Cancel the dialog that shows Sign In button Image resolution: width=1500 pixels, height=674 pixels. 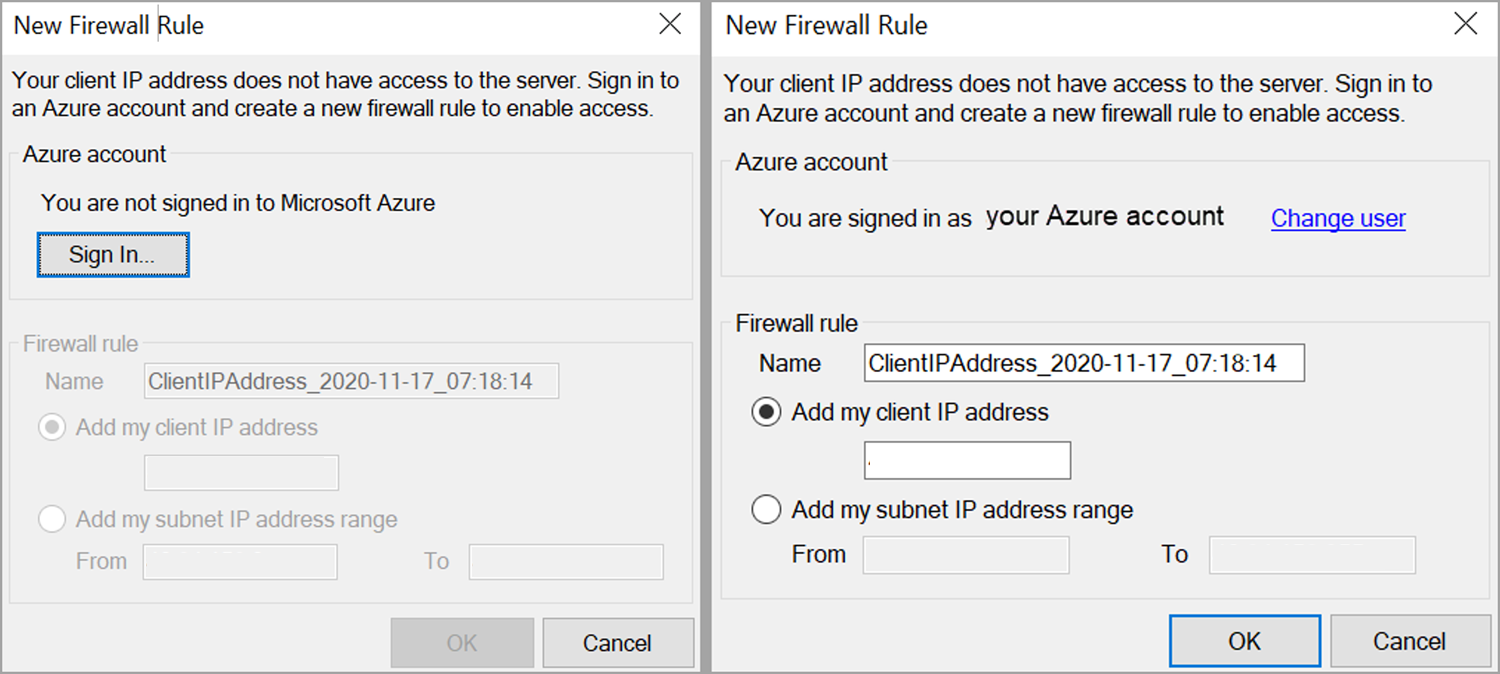[x=618, y=643]
